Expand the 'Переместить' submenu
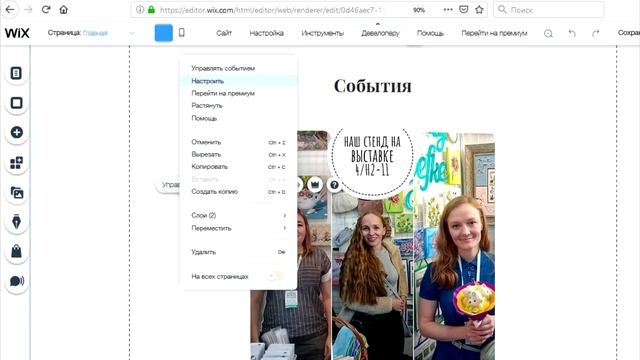This screenshot has height=360, width=640. 238,228
